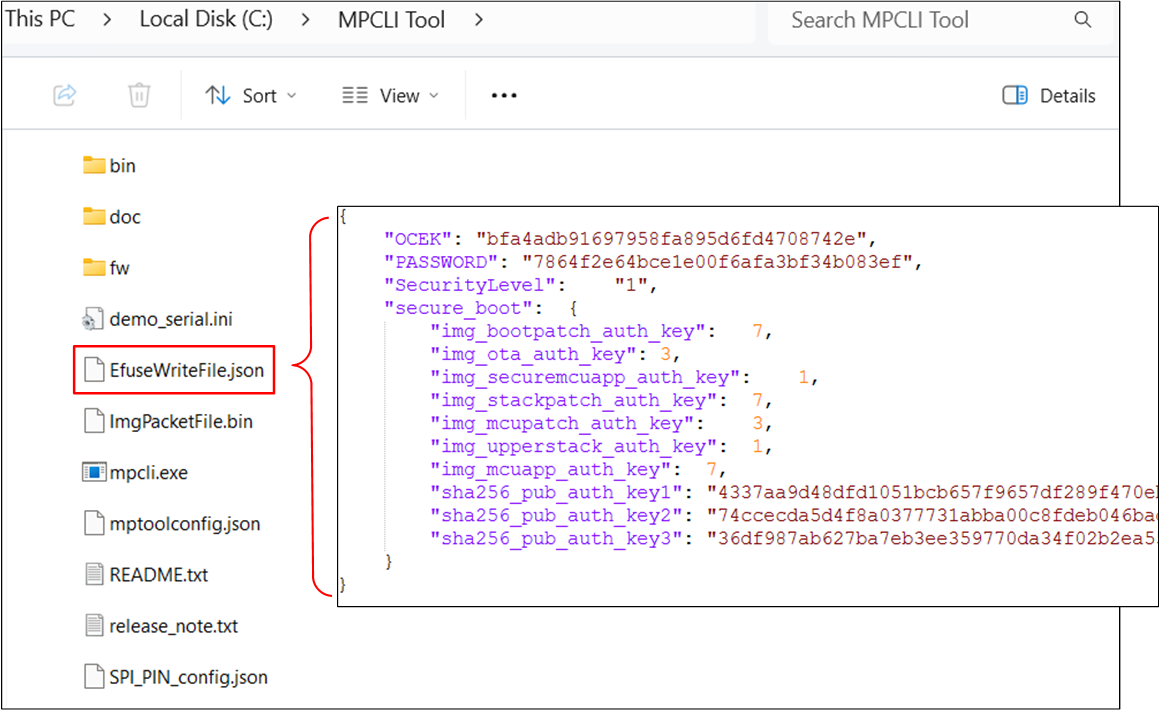Click the Search MPCLI Tool field
This screenshot has width=1160, height=710.
920,20
